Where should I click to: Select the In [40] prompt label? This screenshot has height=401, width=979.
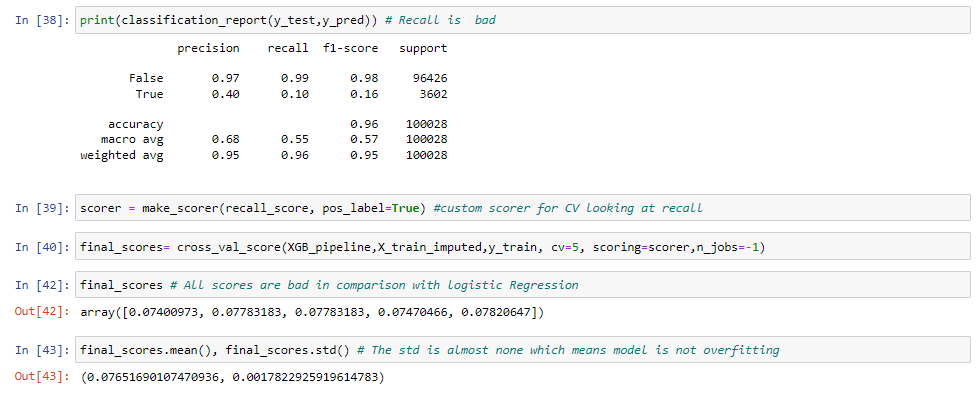42,248
